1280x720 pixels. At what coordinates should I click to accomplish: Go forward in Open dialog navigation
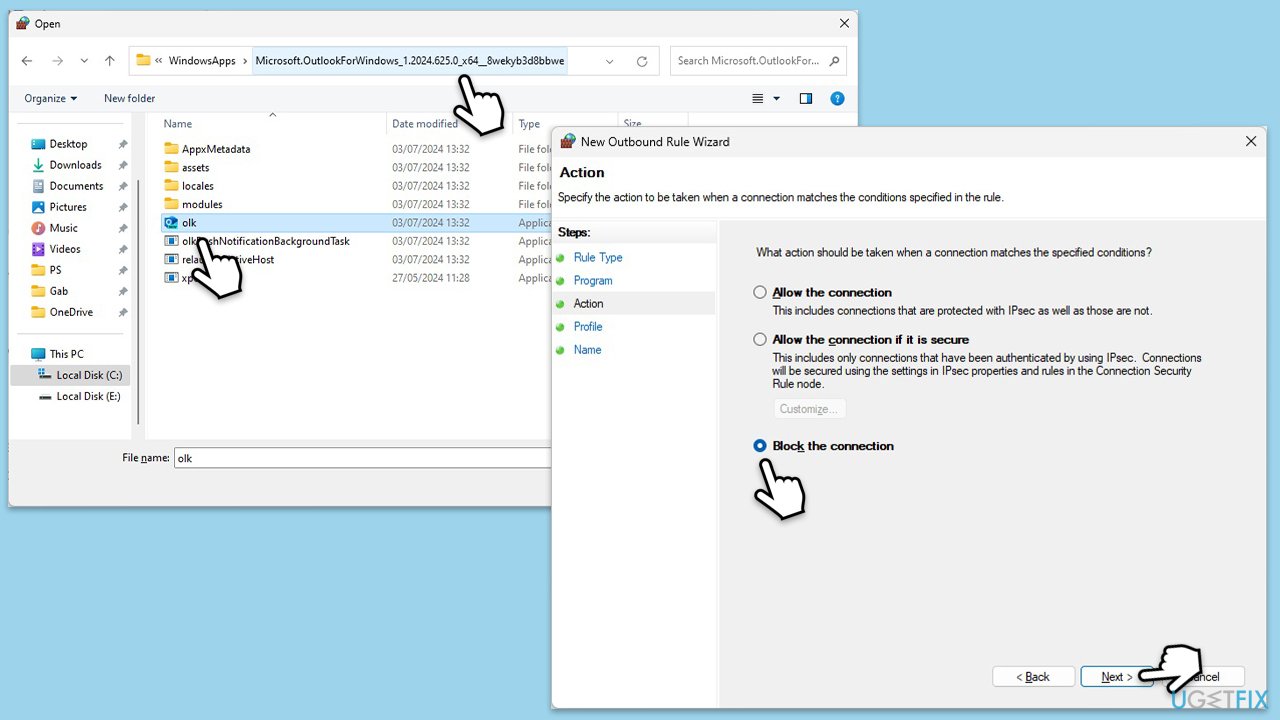coord(56,61)
